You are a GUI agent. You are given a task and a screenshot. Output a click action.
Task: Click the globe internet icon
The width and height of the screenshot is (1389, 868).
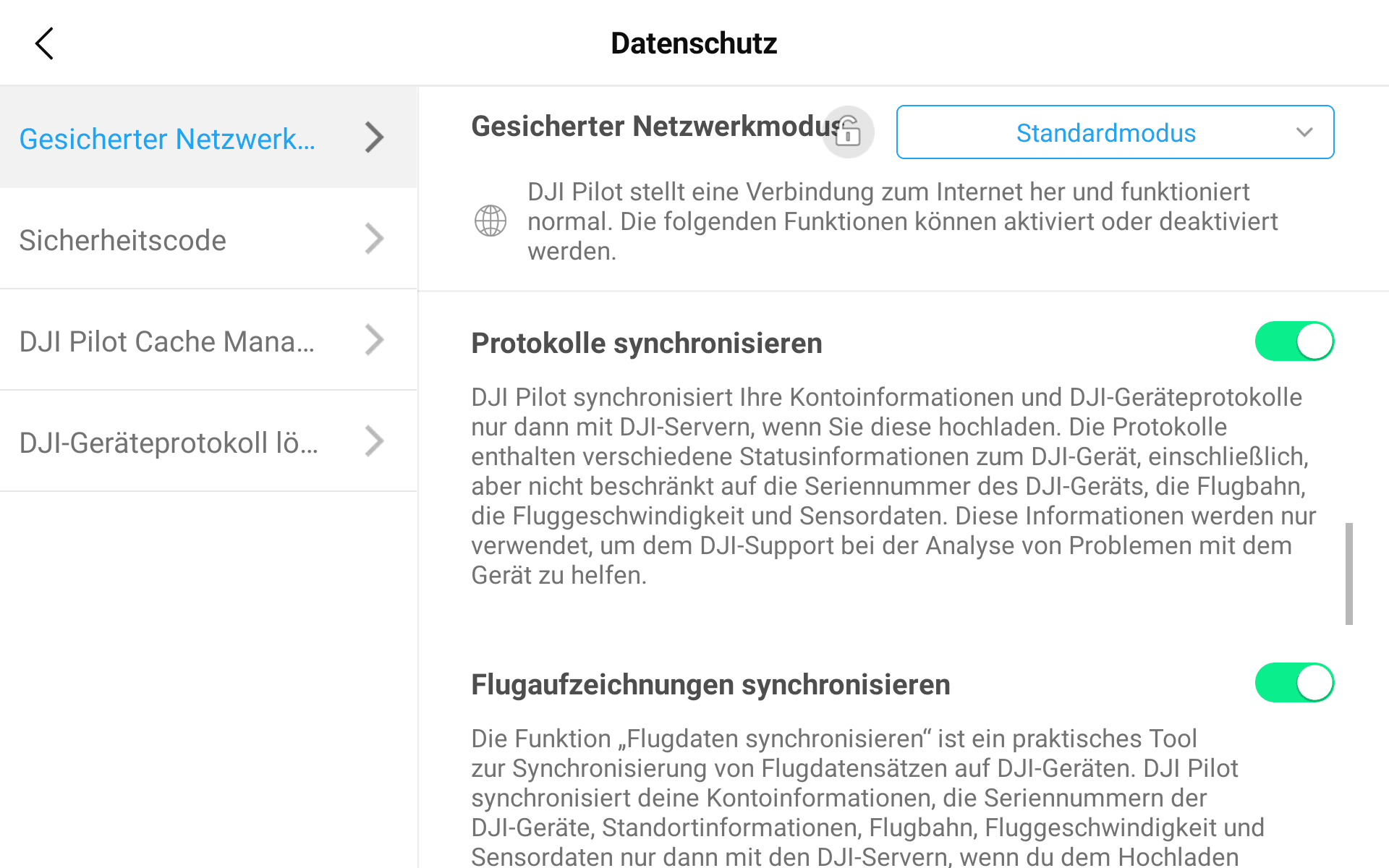click(x=490, y=221)
